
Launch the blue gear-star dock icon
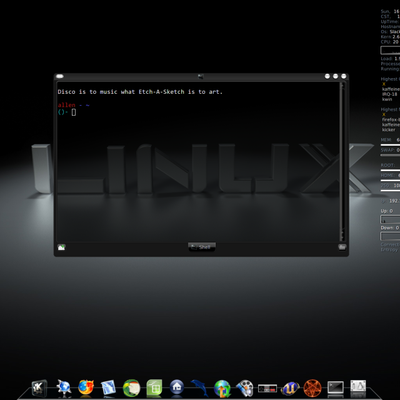(63, 388)
